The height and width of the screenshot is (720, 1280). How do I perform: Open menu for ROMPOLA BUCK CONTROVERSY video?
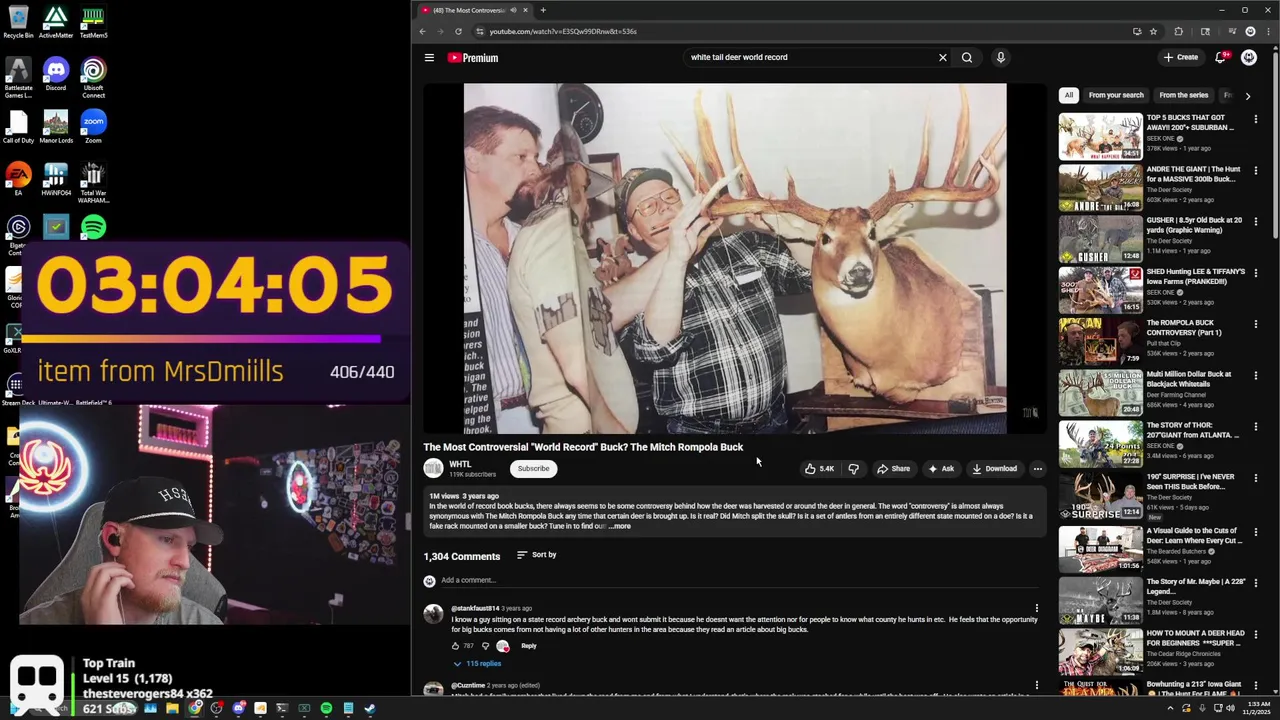1255,324
